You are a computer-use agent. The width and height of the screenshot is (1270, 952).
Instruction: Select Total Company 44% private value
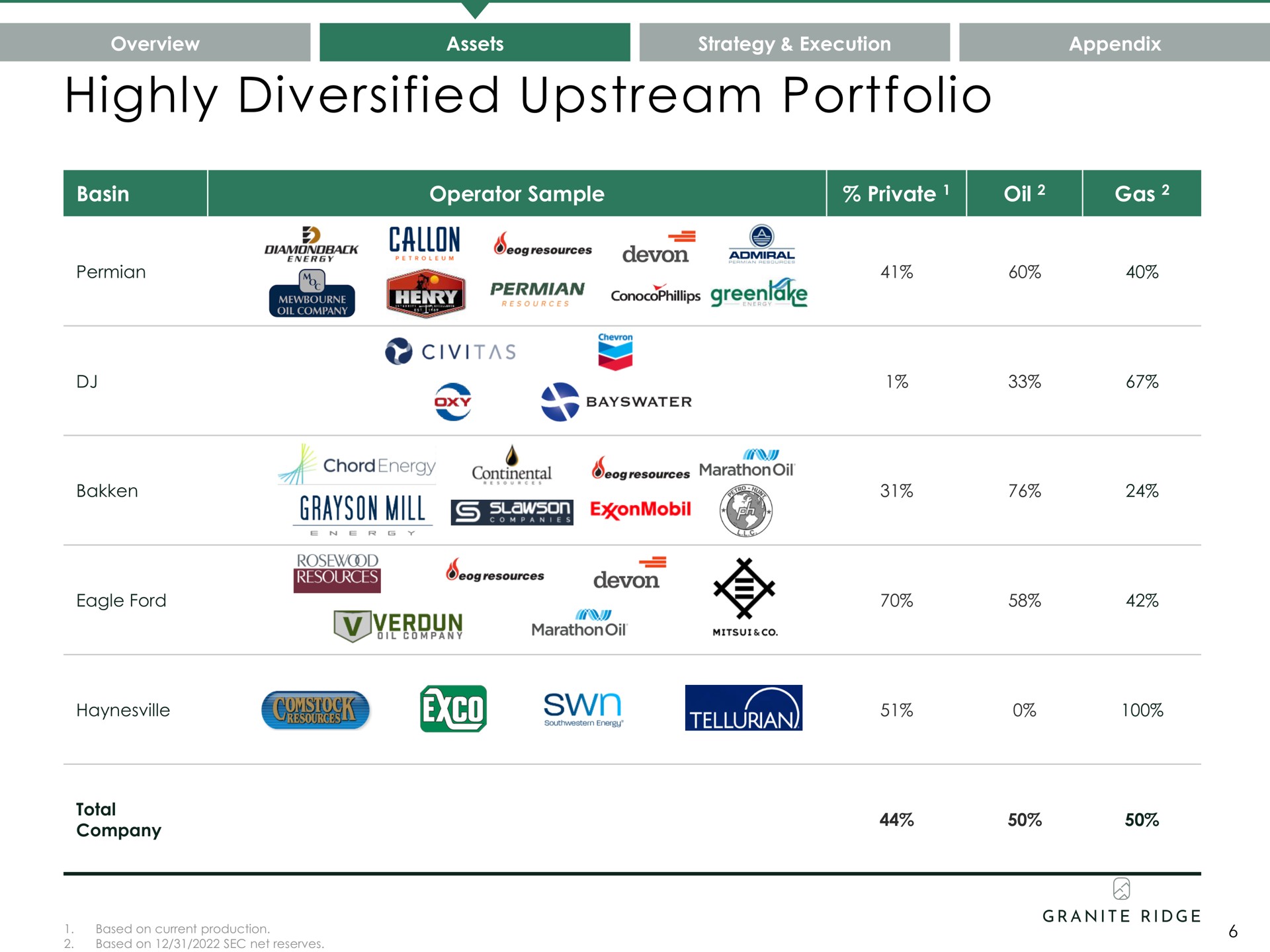(896, 820)
